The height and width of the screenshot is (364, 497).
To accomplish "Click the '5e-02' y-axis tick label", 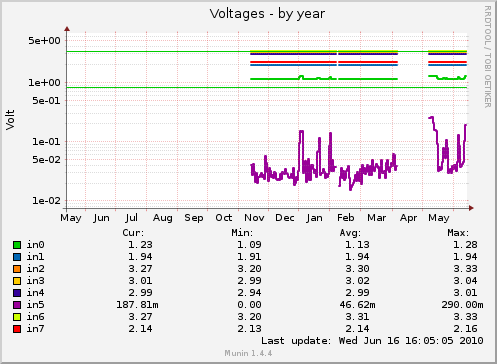I will [46, 160].
